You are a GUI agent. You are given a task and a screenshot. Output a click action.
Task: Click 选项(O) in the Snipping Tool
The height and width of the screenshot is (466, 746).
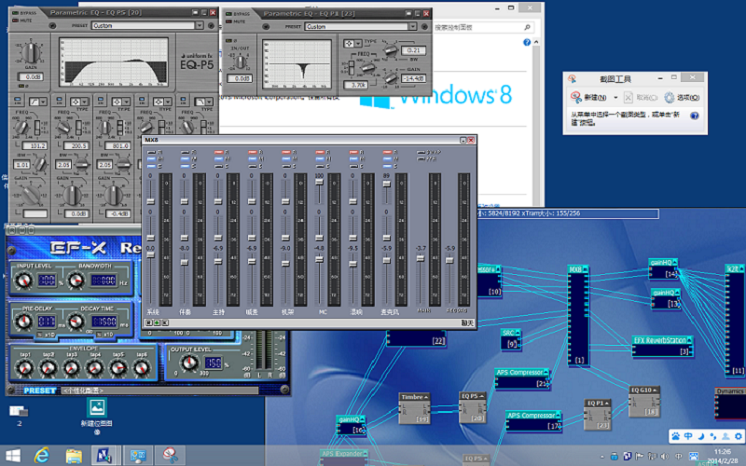coord(682,98)
